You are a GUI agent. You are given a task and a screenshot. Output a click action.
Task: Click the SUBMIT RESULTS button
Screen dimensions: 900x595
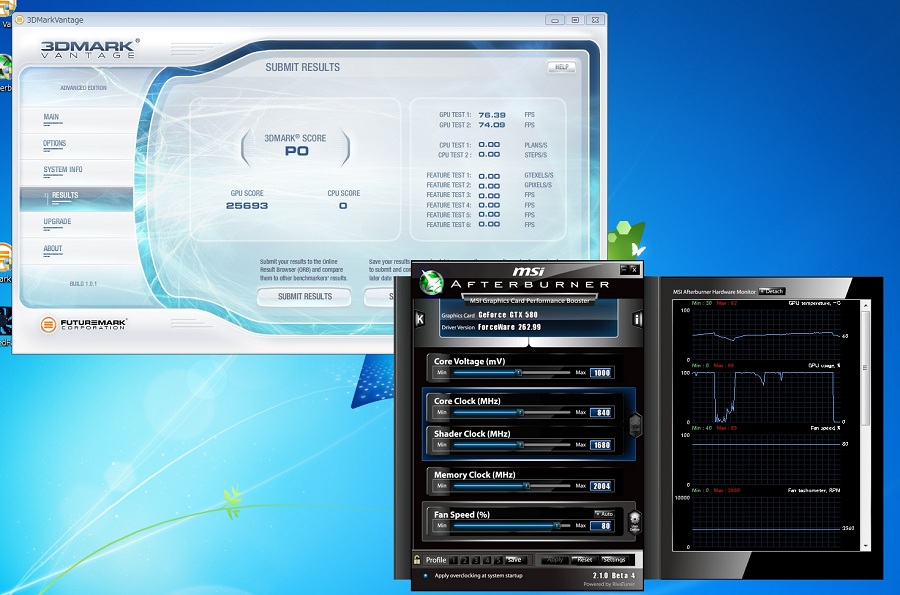point(305,297)
